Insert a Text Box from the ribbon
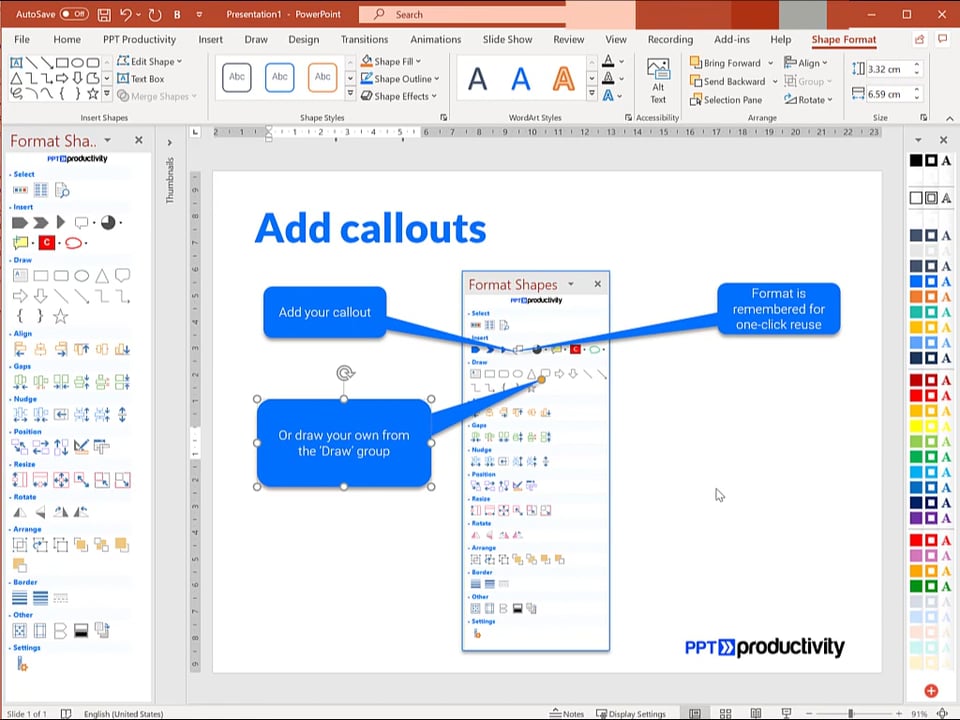 [x=140, y=79]
